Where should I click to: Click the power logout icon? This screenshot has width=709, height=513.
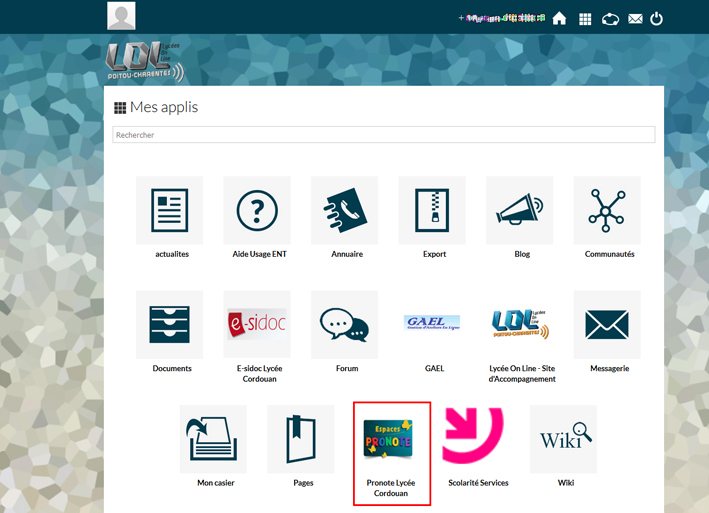[656, 18]
